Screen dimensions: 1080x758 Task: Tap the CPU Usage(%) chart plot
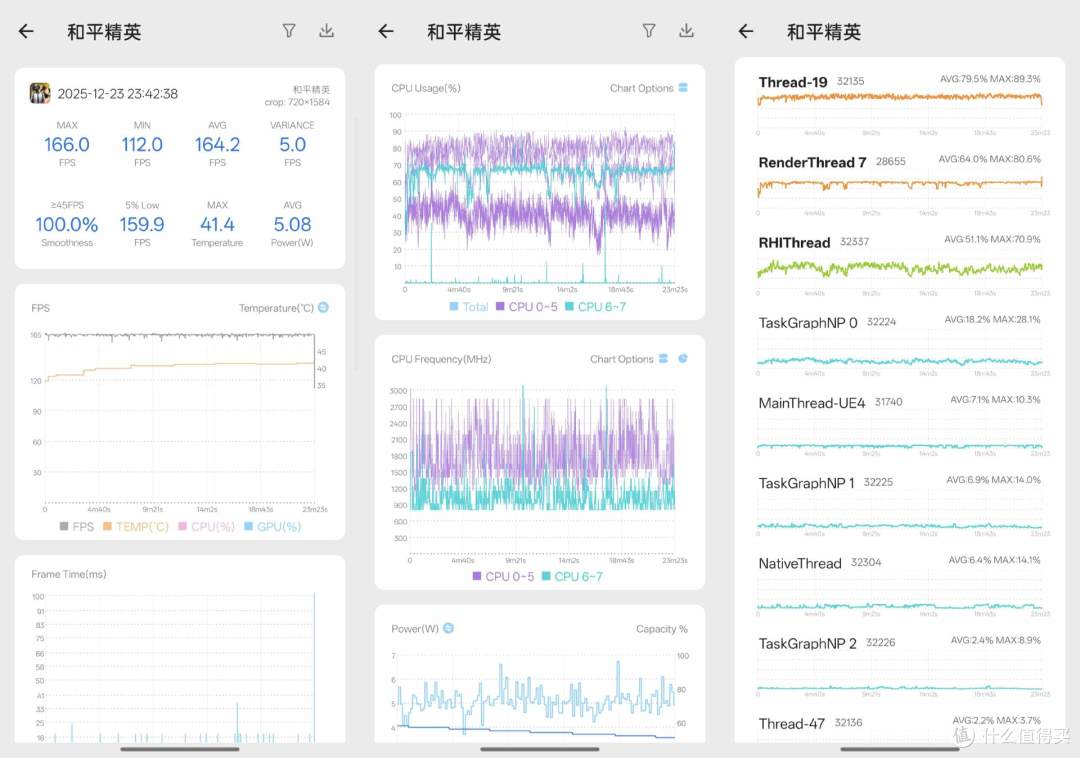point(539,198)
